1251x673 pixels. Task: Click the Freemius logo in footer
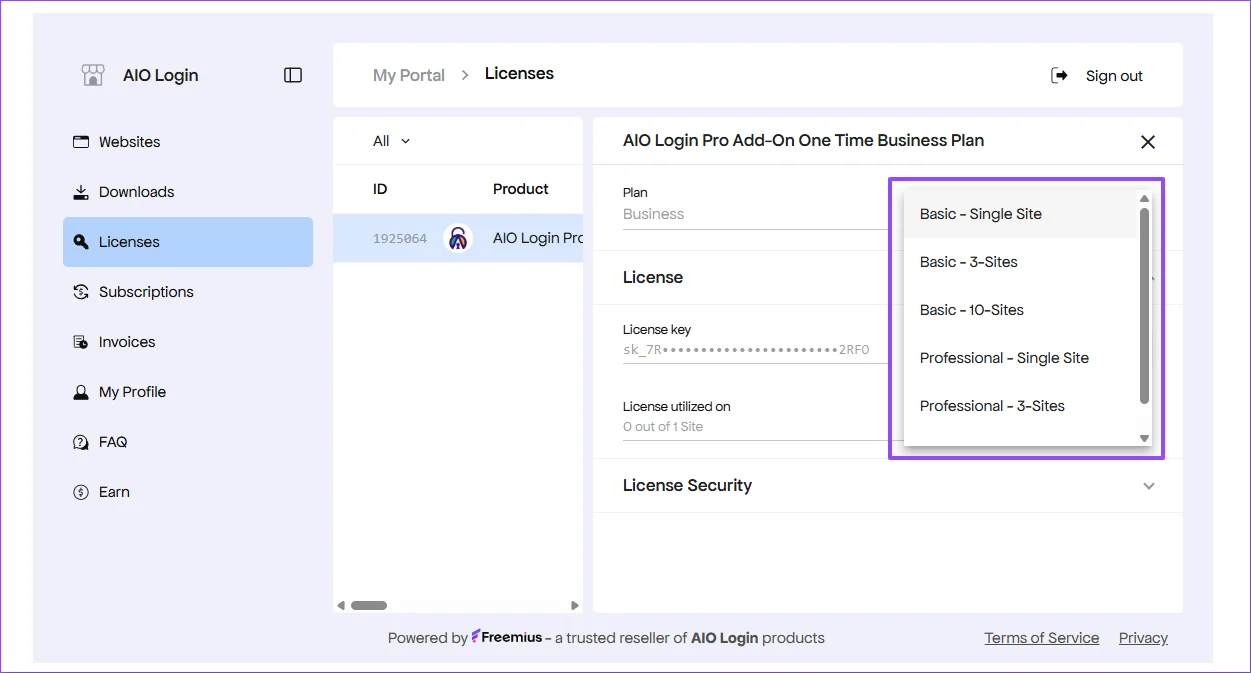(506, 637)
